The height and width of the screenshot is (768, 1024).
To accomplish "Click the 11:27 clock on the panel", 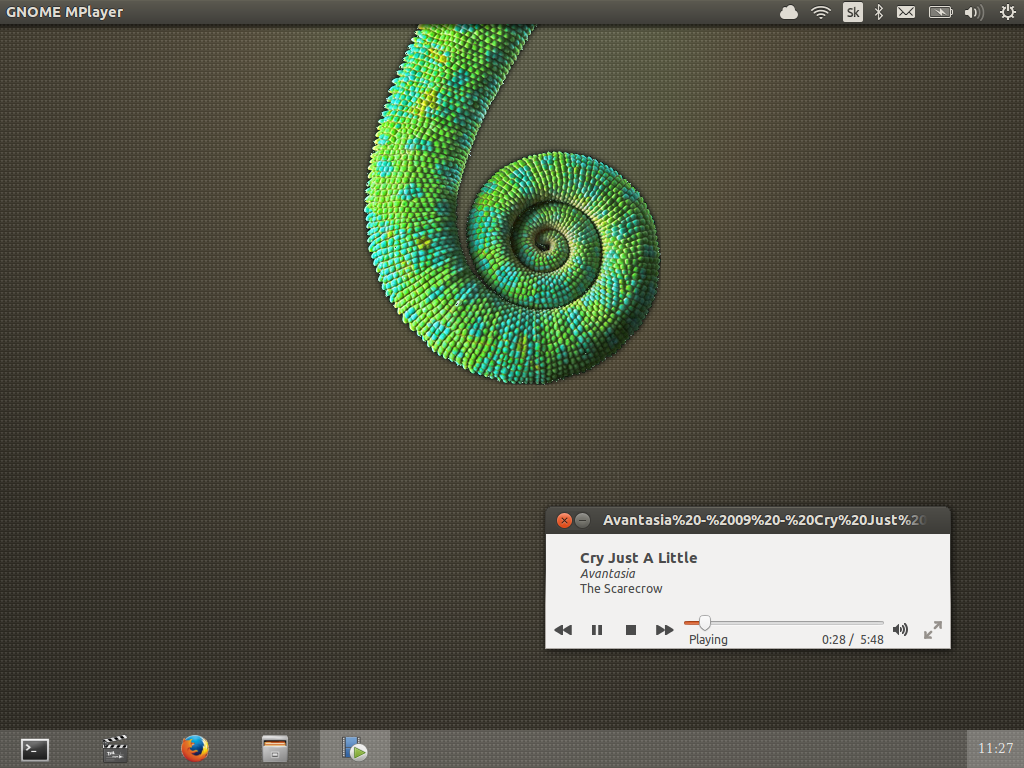I will pos(995,748).
